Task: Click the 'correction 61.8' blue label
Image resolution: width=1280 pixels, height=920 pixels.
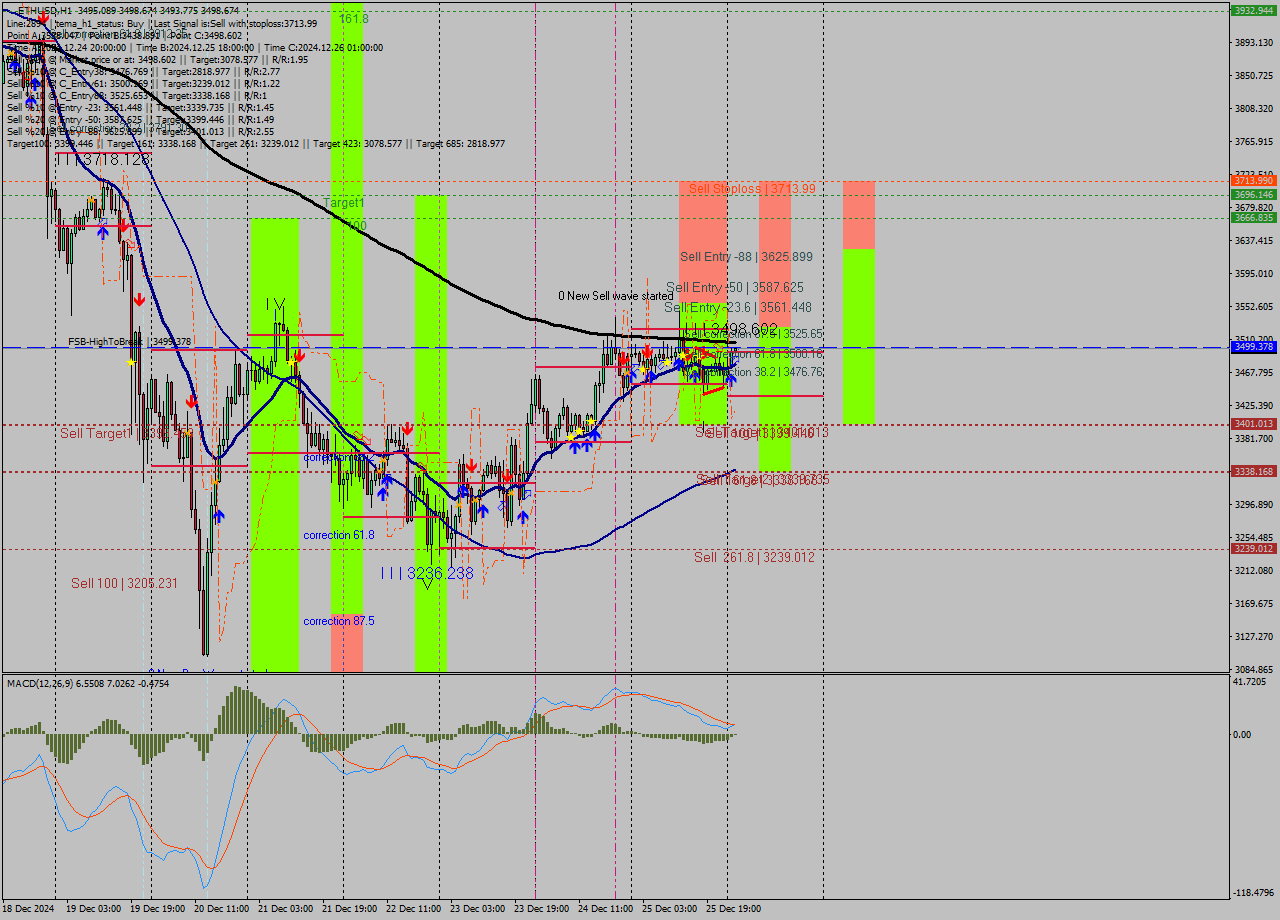Action: tap(339, 535)
